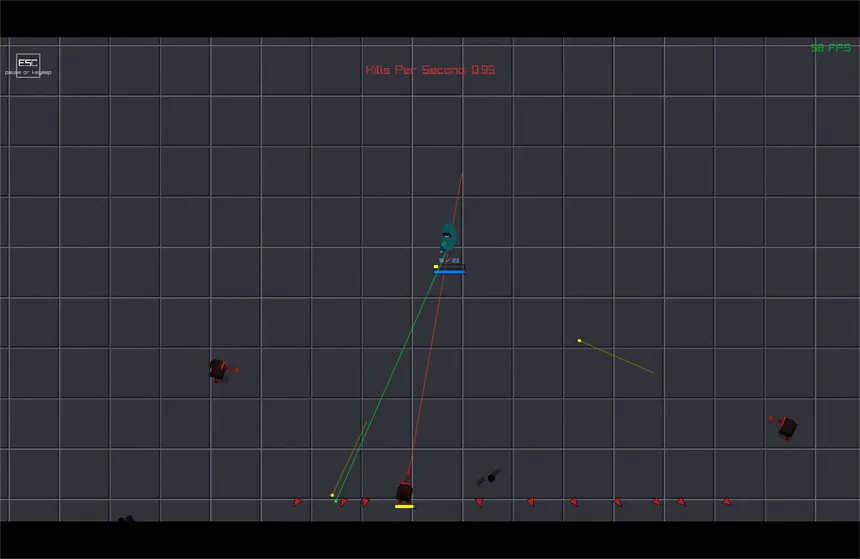Click the ammo count above player bars
The image size is (860, 559).
[x=449, y=260]
